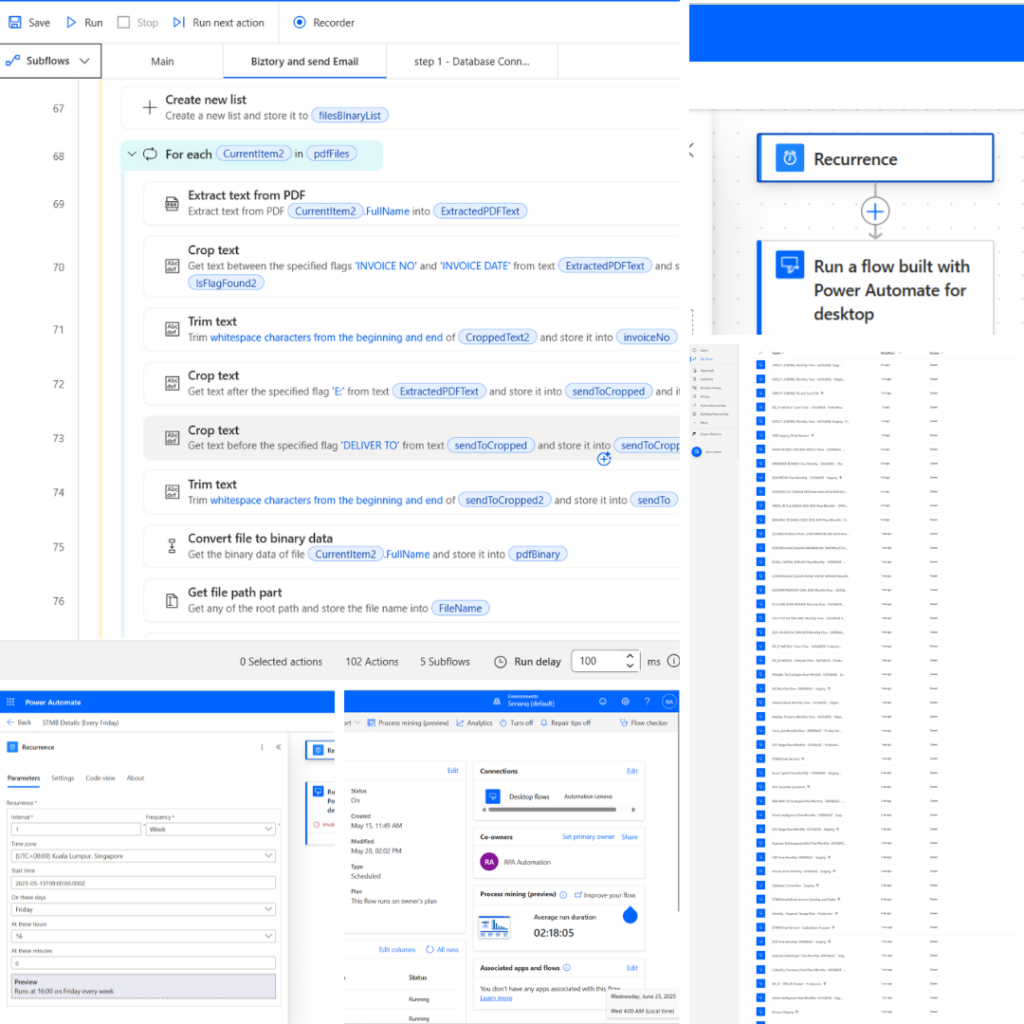The image size is (1024, 1024).
Task: Start the Recorder from the toolbar
Action: coord(300,22)
